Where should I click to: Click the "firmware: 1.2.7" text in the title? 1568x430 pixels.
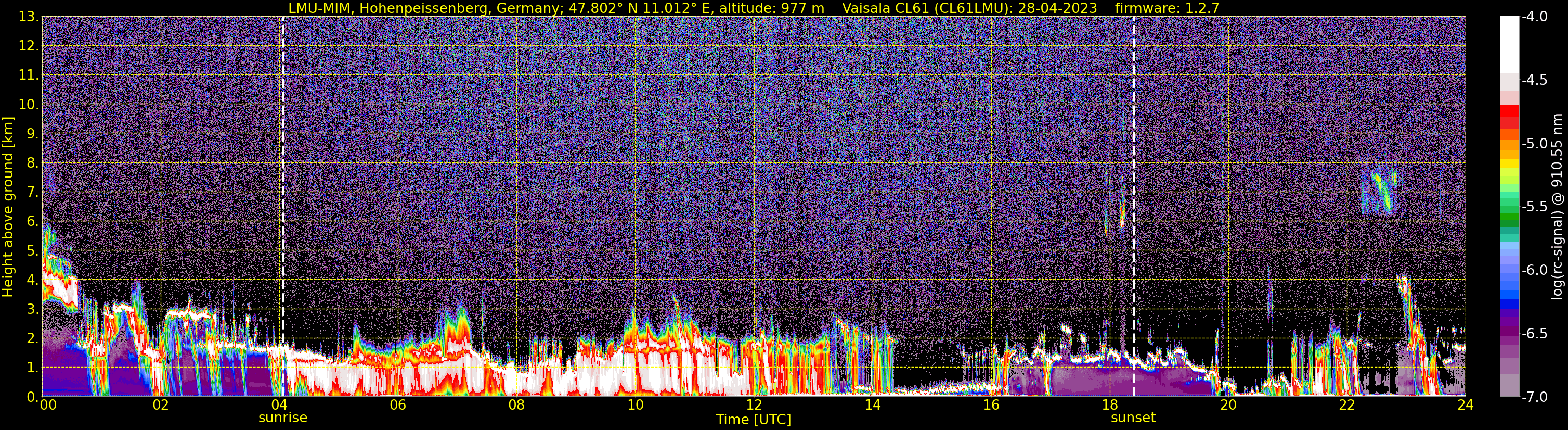(1167, 8)
